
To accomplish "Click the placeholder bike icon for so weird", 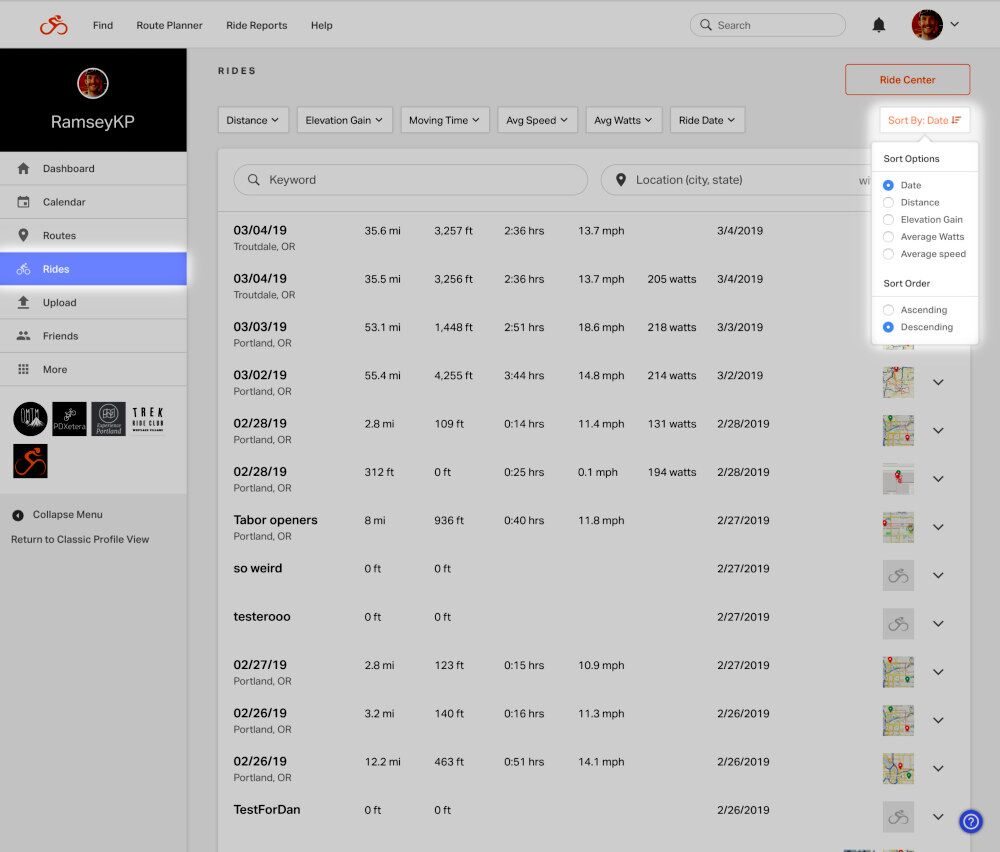I will coord(898,576).
